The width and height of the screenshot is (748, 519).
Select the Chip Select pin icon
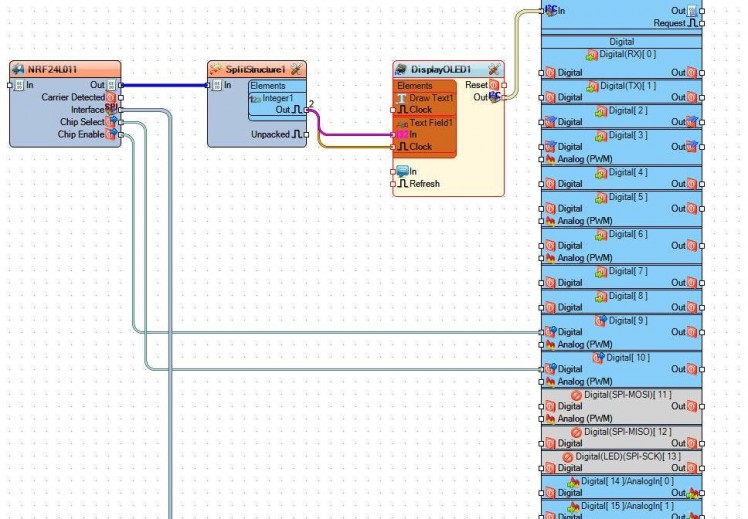111,122
